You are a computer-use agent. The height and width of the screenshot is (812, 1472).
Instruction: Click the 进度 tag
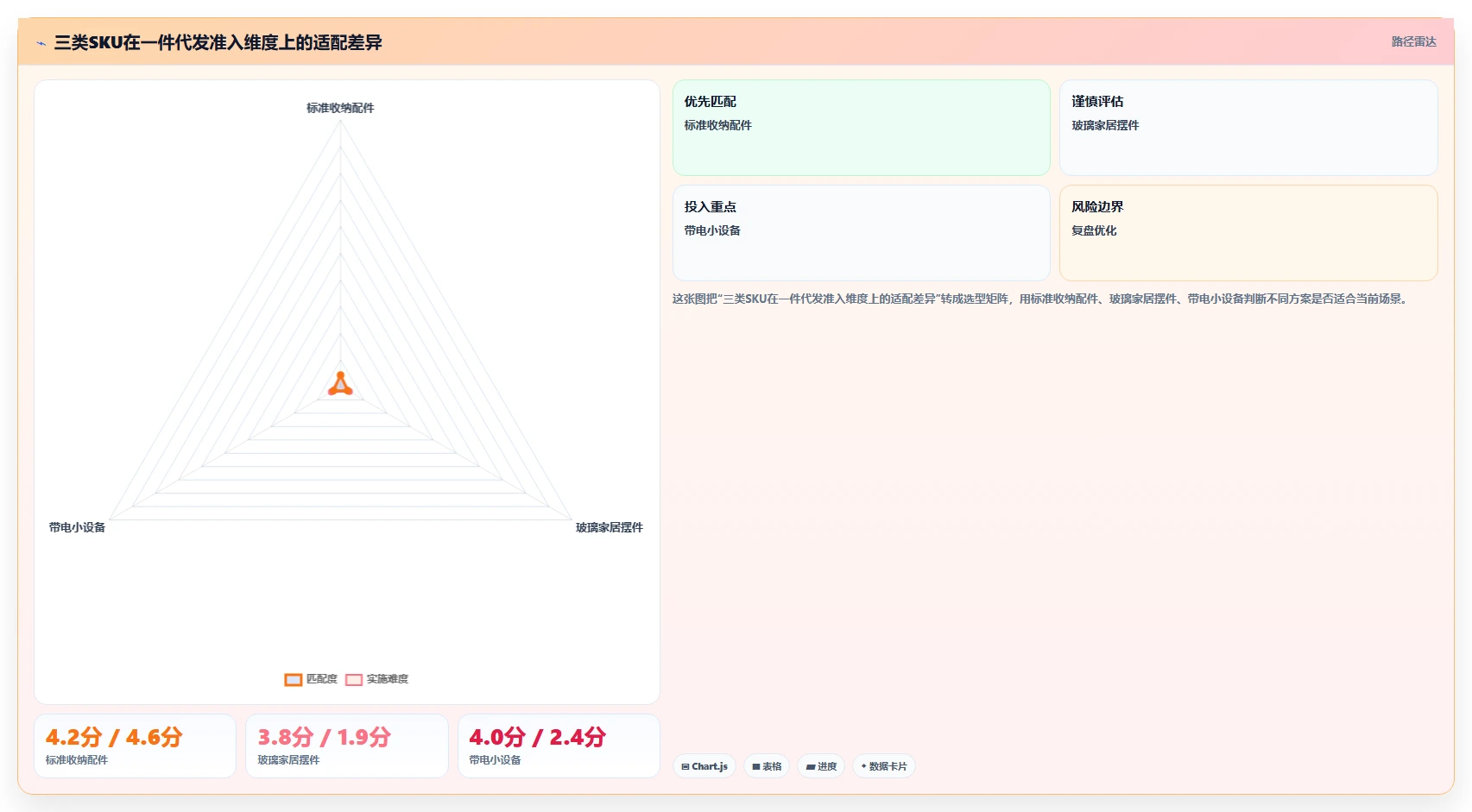click(821, 766)
